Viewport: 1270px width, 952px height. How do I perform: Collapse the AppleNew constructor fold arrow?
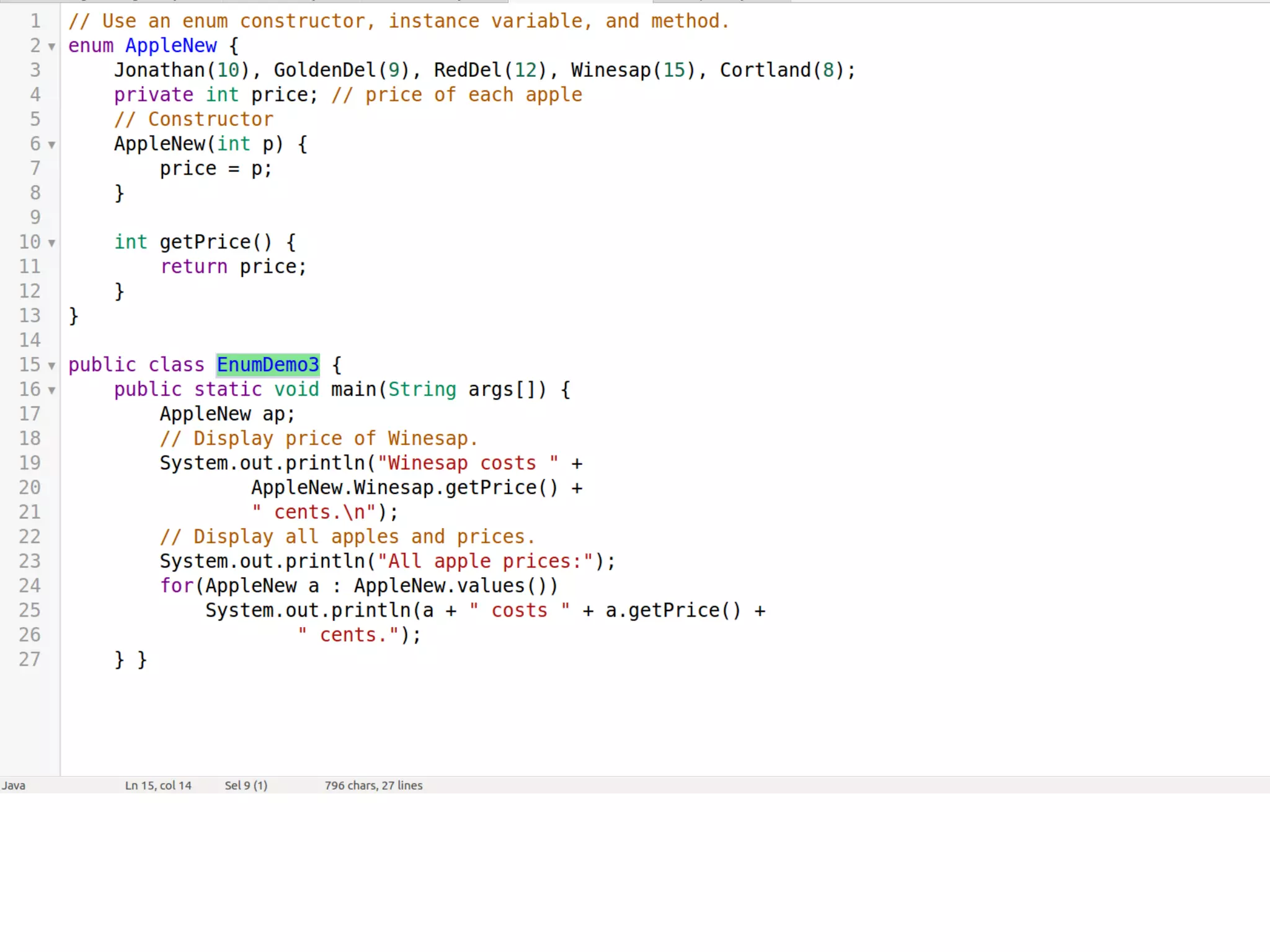coord(52,144)
